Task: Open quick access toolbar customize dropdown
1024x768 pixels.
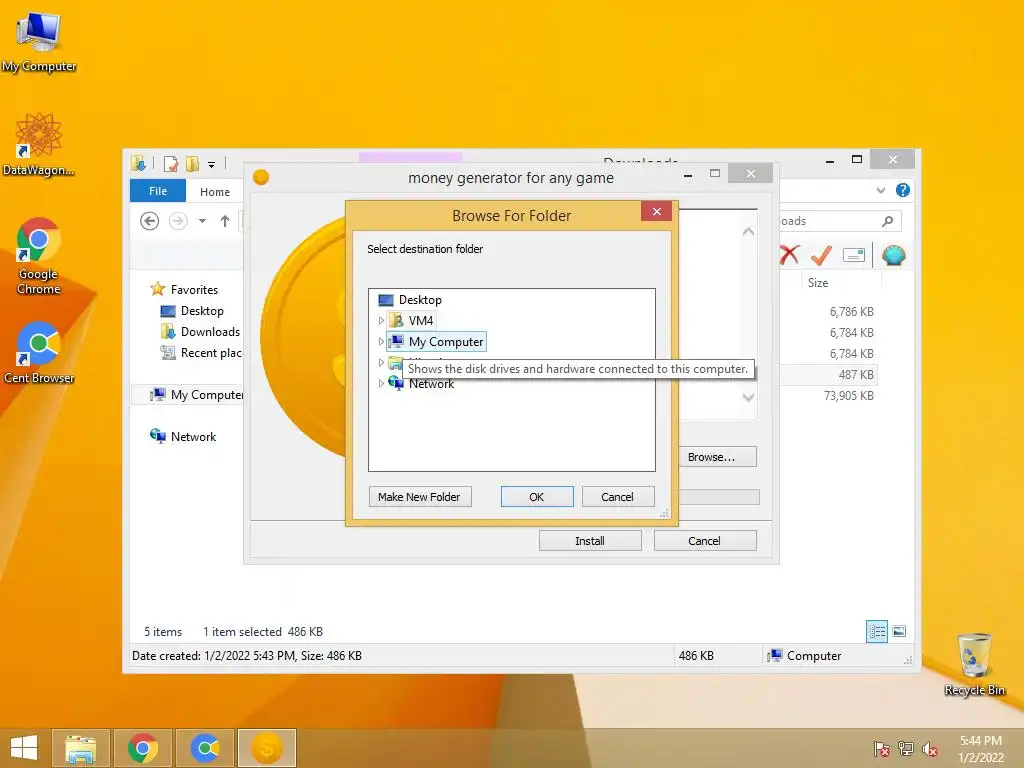Action: coord(212,165)
